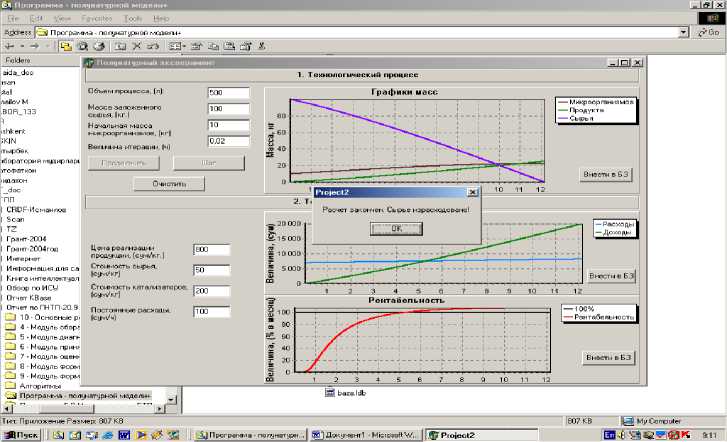Click the Очистить button
Image resolution: width=727 pixels, height=442 pixels.
click(169, 184)
